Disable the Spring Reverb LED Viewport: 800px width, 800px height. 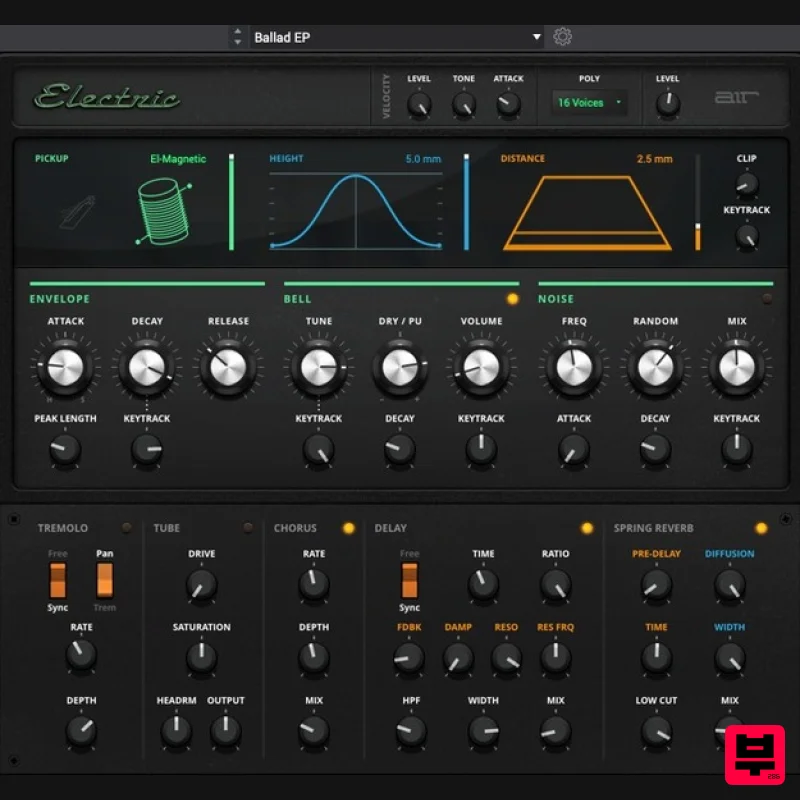(761, 528)
